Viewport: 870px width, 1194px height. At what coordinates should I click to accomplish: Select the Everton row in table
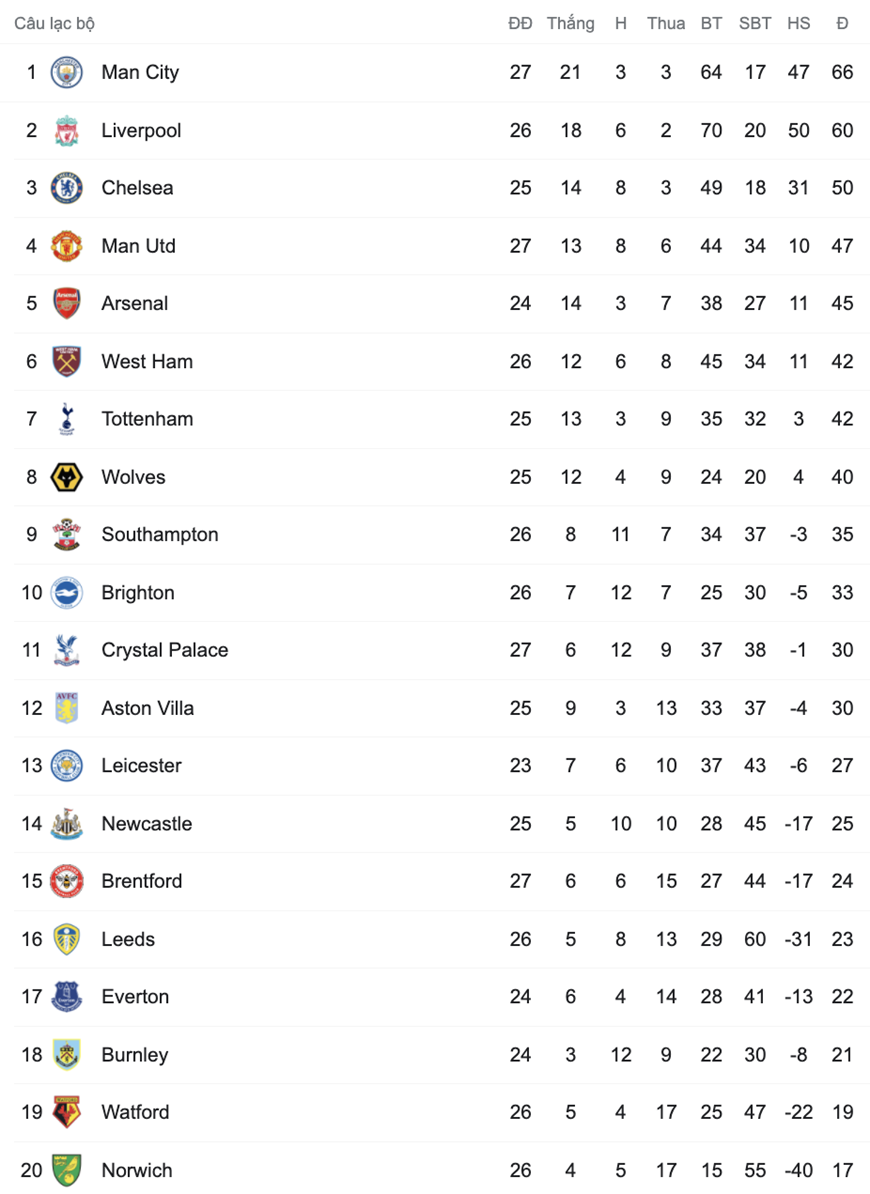[x=435, y=997]
